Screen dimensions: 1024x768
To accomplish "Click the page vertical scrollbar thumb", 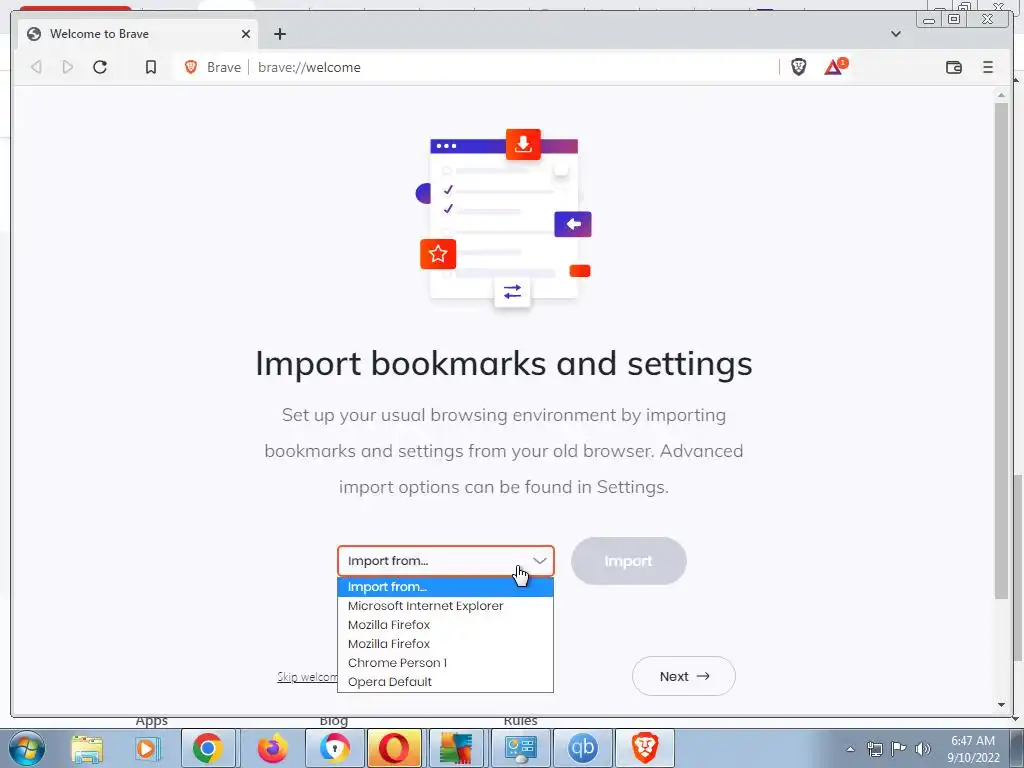I will pos(1001,350).
